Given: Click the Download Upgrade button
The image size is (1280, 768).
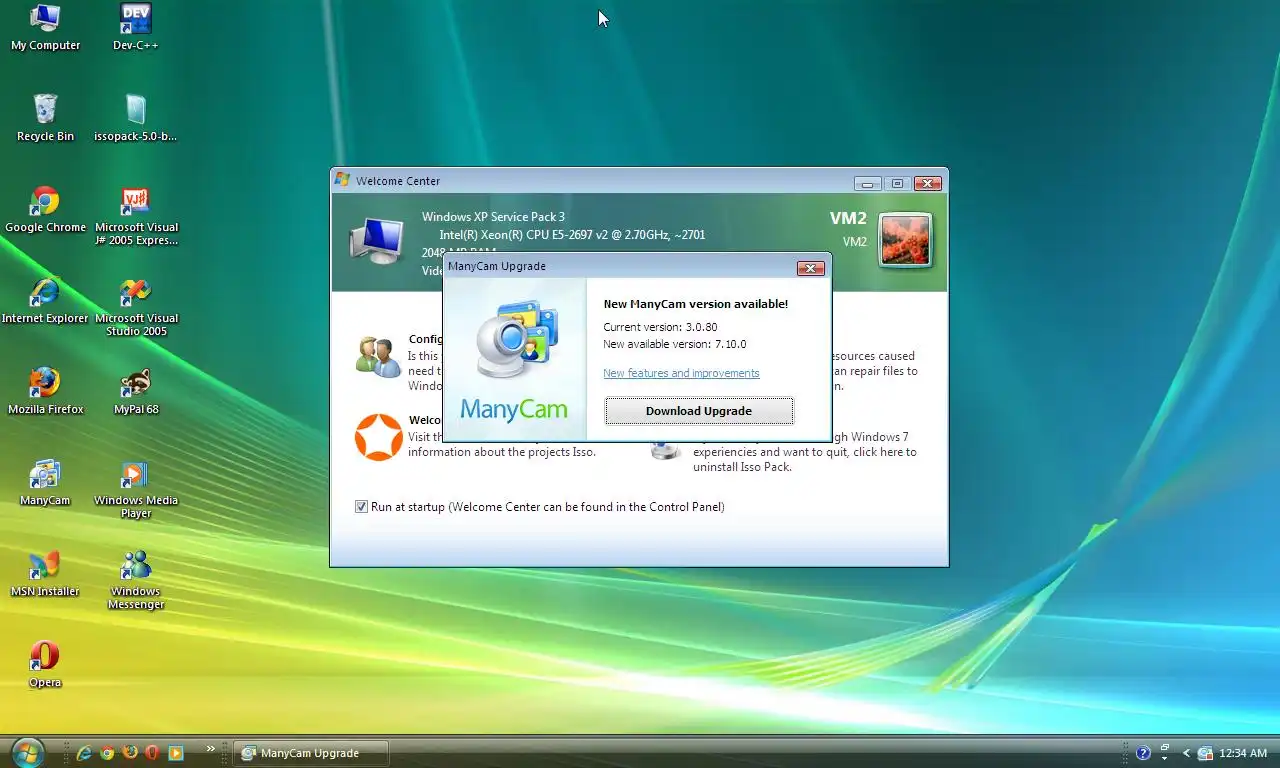Looking at the screenshot, I should click(x=699, y=411).
